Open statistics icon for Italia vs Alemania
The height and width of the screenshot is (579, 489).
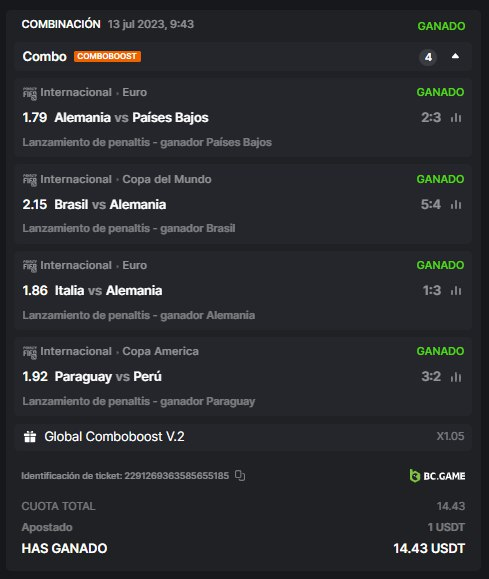point(456,291)
